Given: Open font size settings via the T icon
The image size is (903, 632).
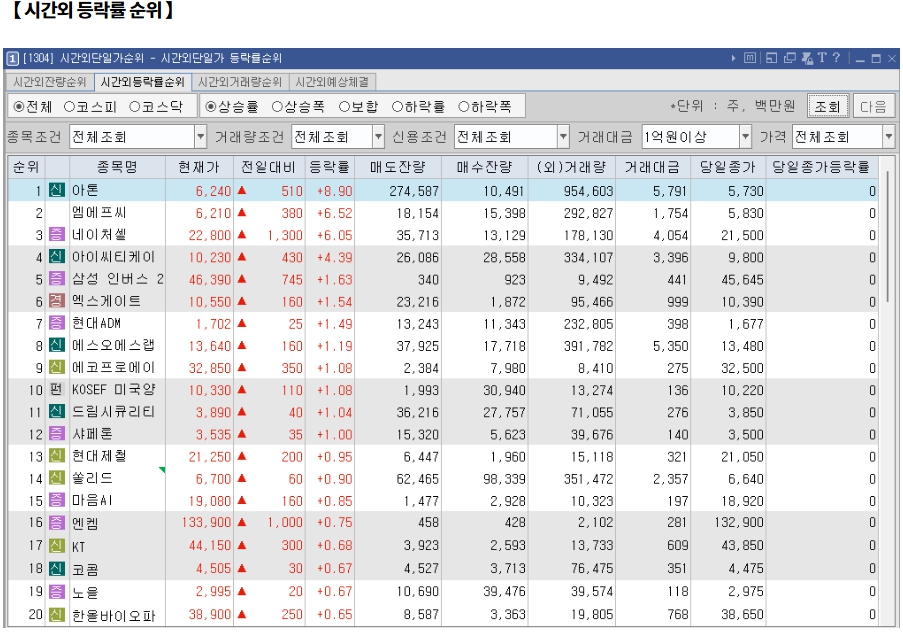Looking at the screenshot, I should [x=823, y=58].
